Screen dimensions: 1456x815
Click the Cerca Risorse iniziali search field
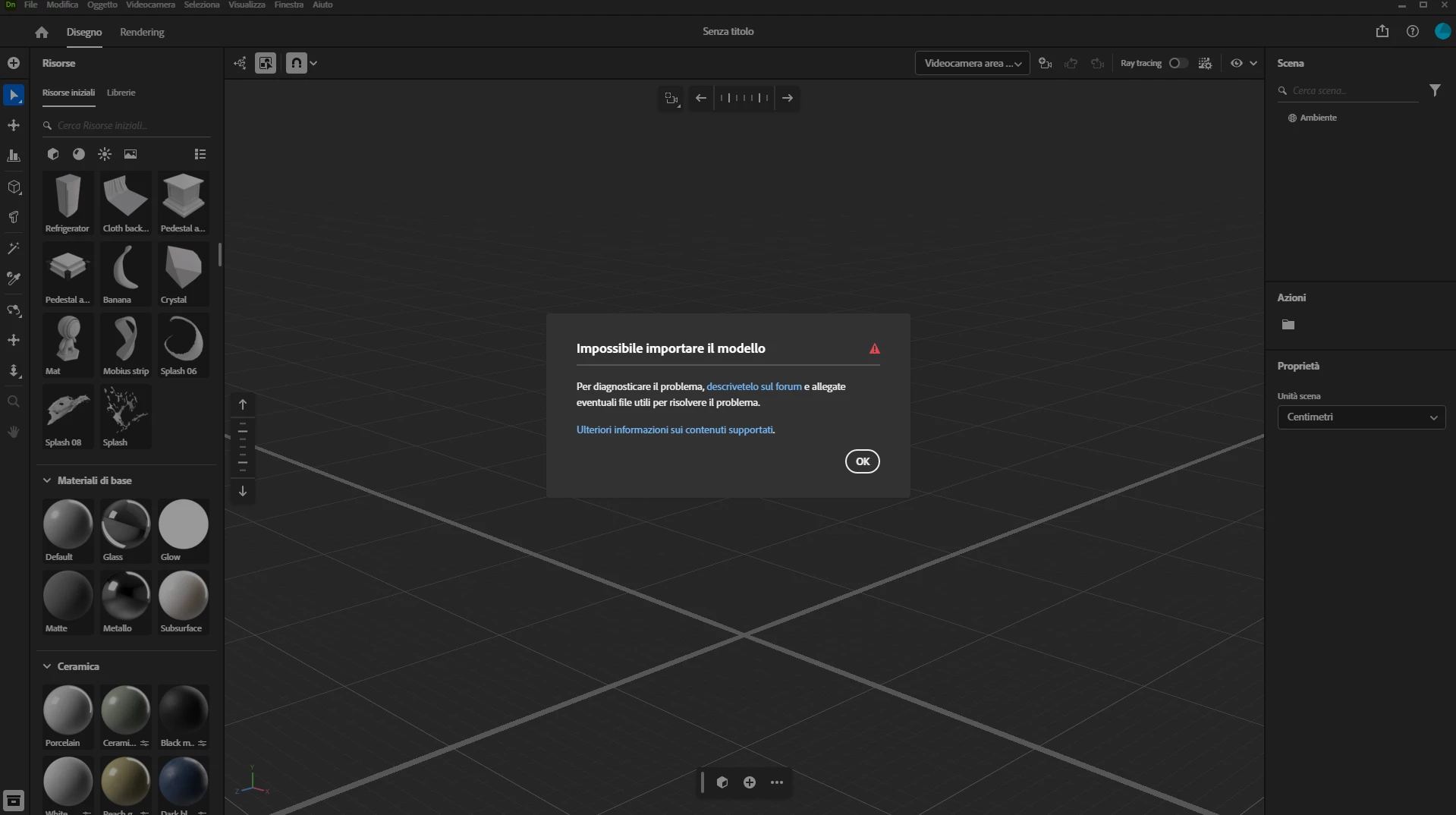point(126,125)
